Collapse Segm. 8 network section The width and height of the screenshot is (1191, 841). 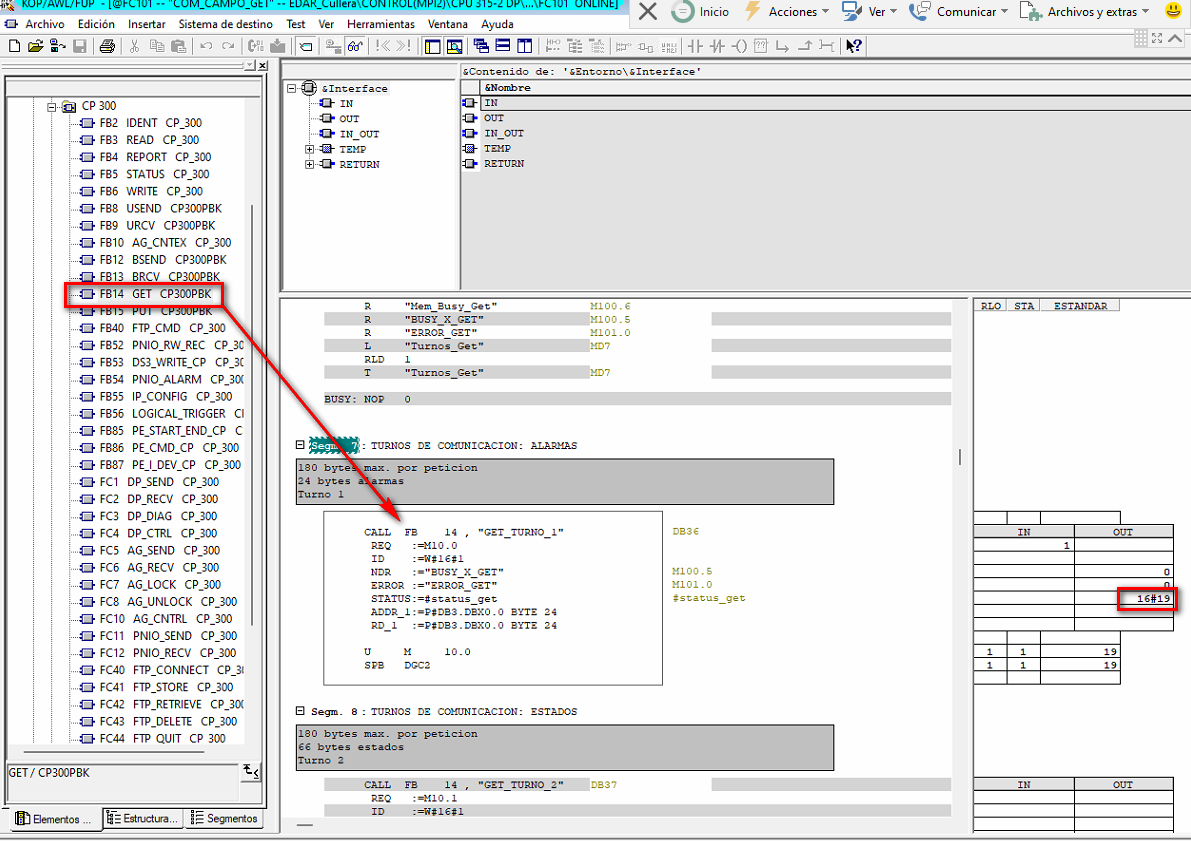coord(301,711)
